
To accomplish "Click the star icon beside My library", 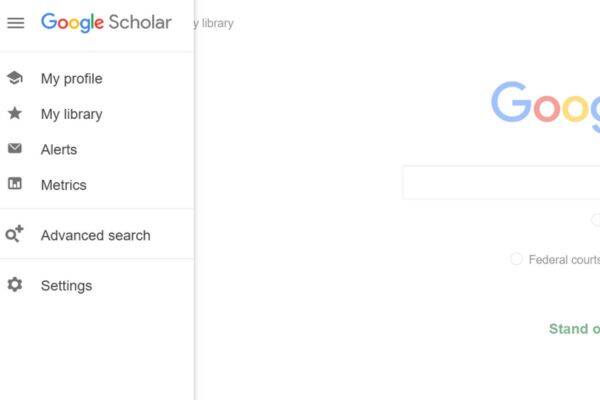I will 15,114.
